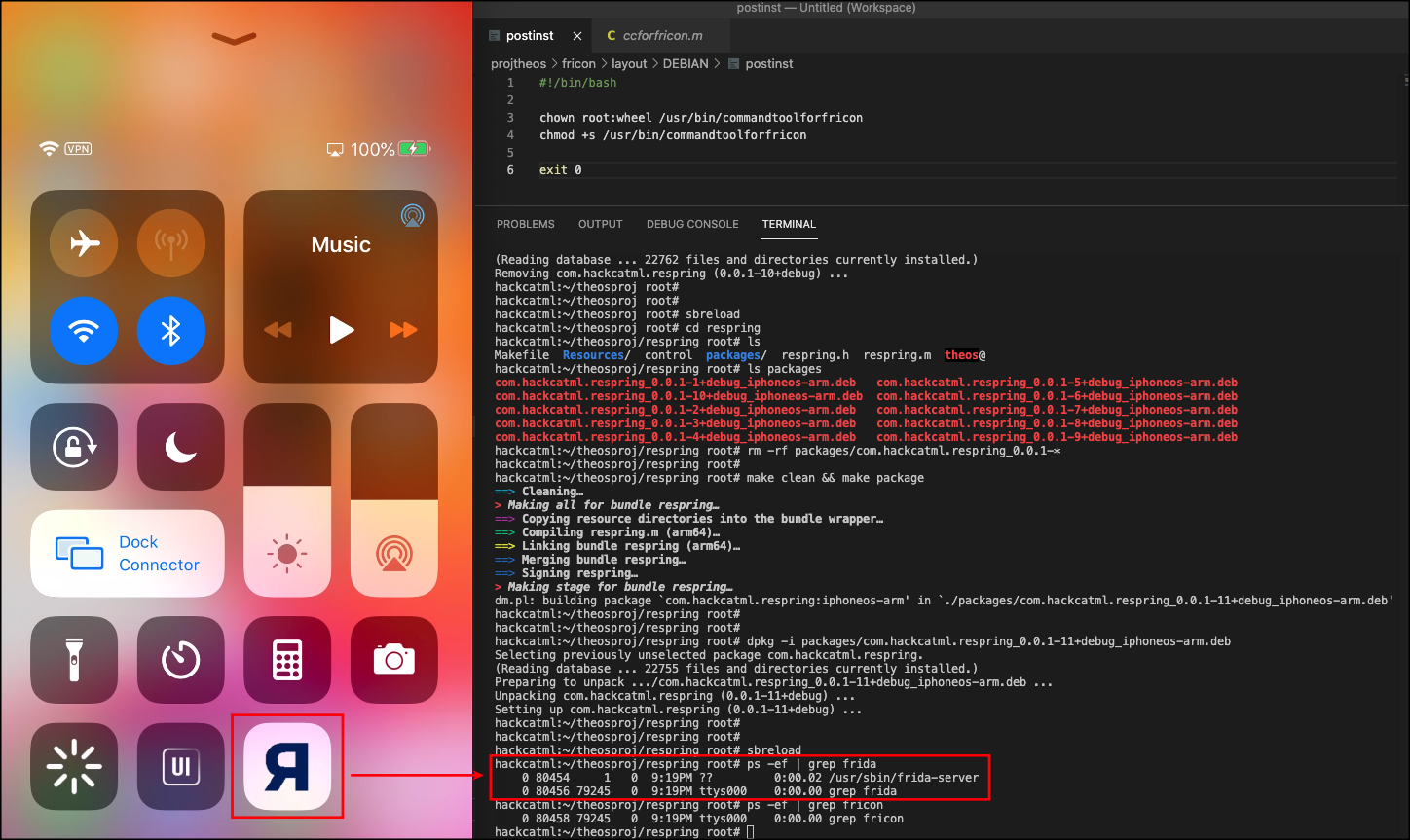The height and width of the screenshot is (840, 1410).
Task: Open the OUTPUT panel tab
Action: point(600,224)
